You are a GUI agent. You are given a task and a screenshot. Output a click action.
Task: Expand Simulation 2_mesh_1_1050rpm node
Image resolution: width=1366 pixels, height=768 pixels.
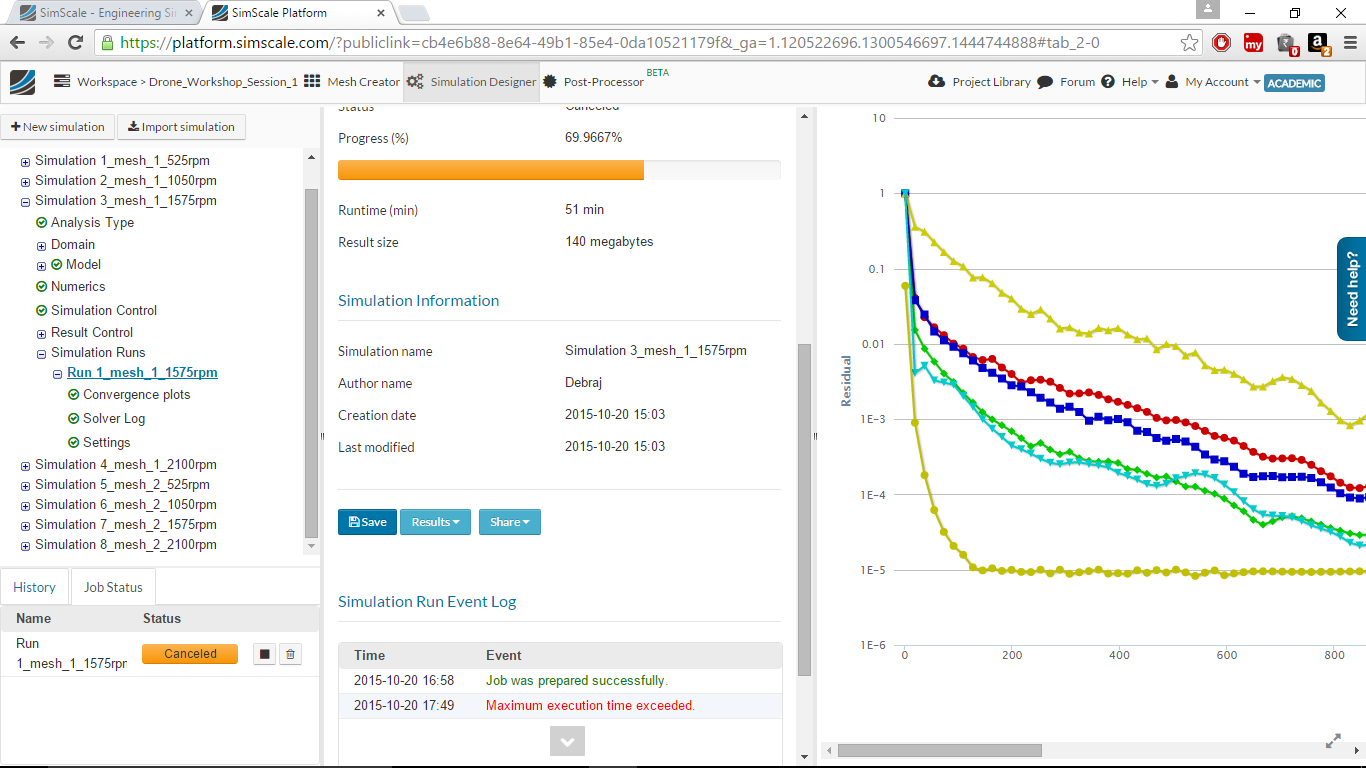[x=26, y=181]
